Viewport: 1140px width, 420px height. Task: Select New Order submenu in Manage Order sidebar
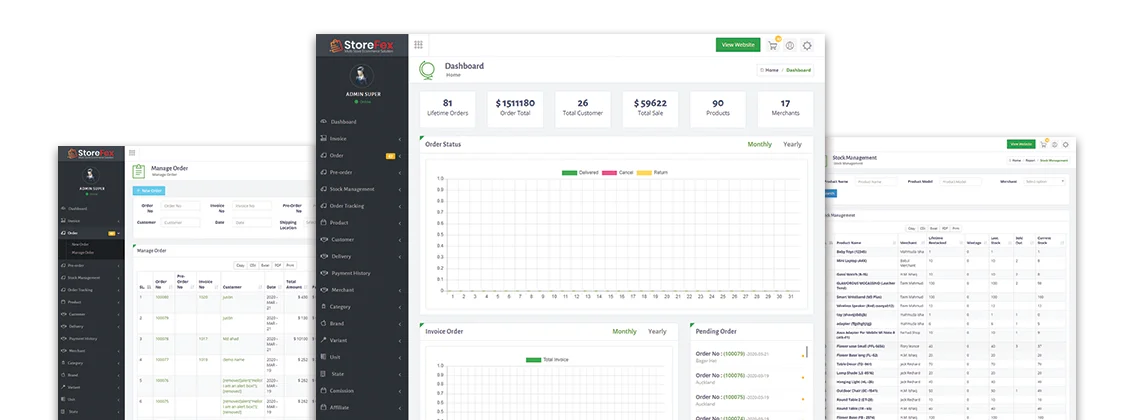point(80,244)
